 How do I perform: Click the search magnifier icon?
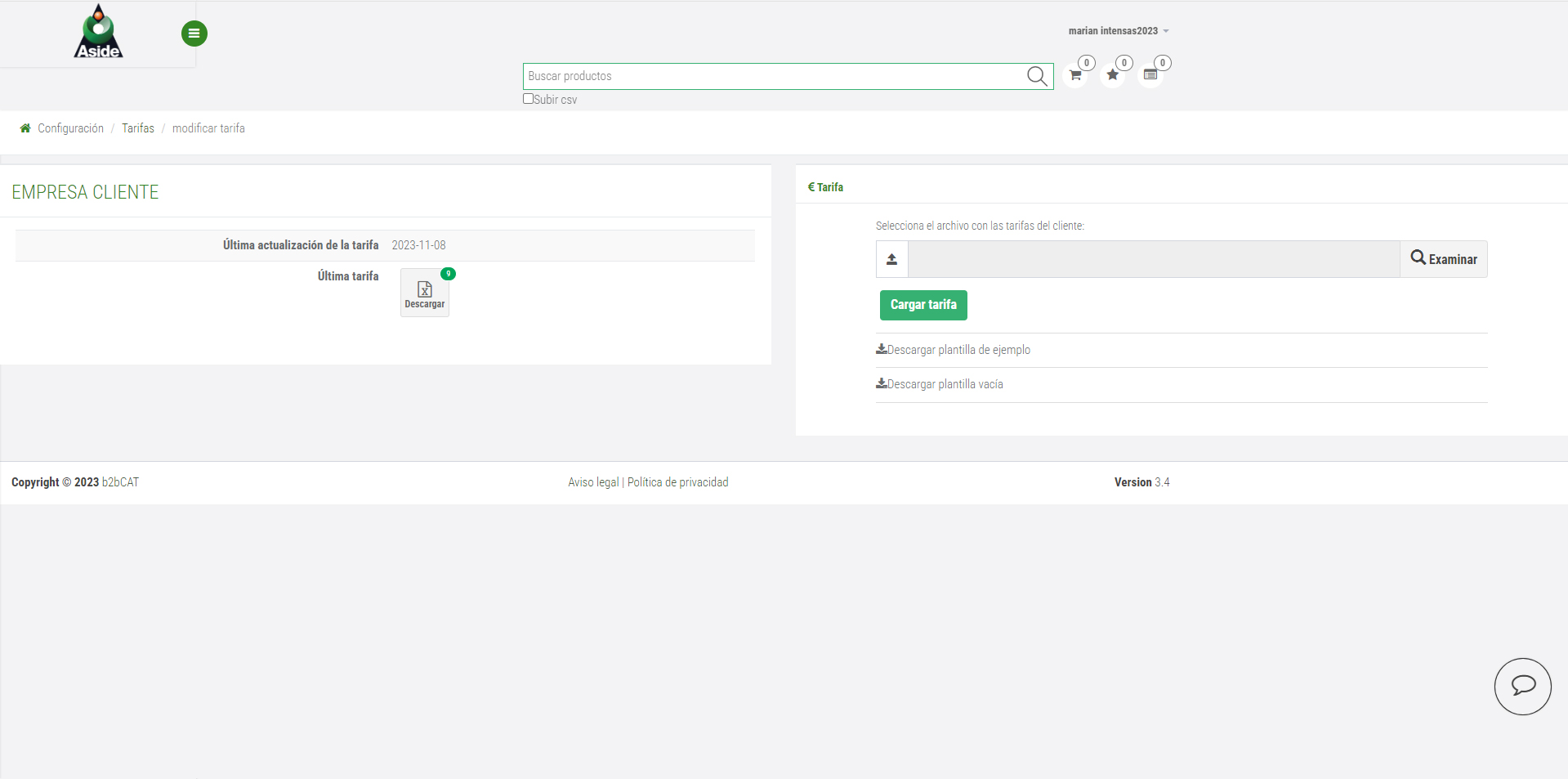[x=1036, y=76]
